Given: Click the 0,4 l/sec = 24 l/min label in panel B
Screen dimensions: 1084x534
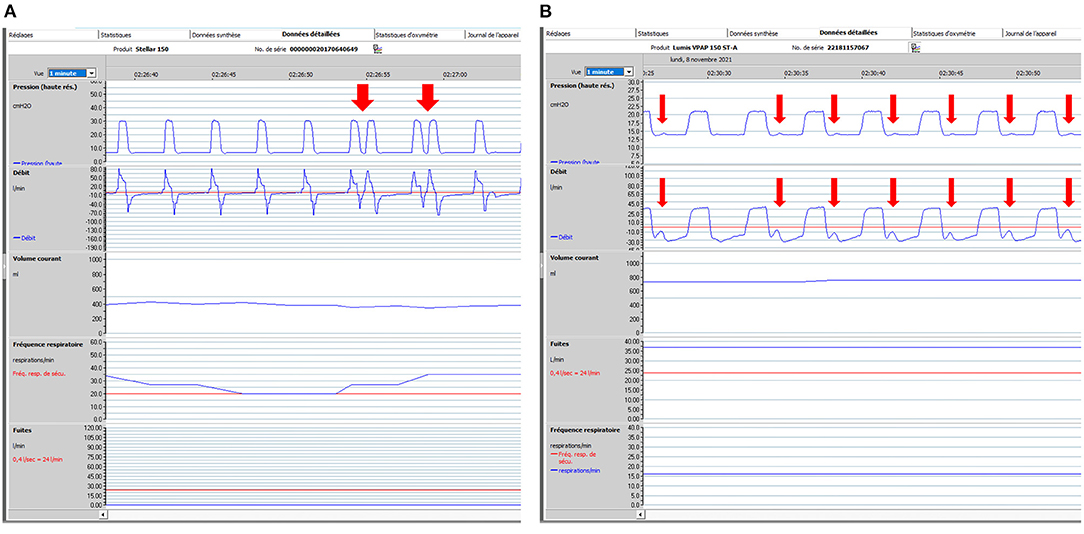Looking at the screenshot, I should (x=576, y=374).
